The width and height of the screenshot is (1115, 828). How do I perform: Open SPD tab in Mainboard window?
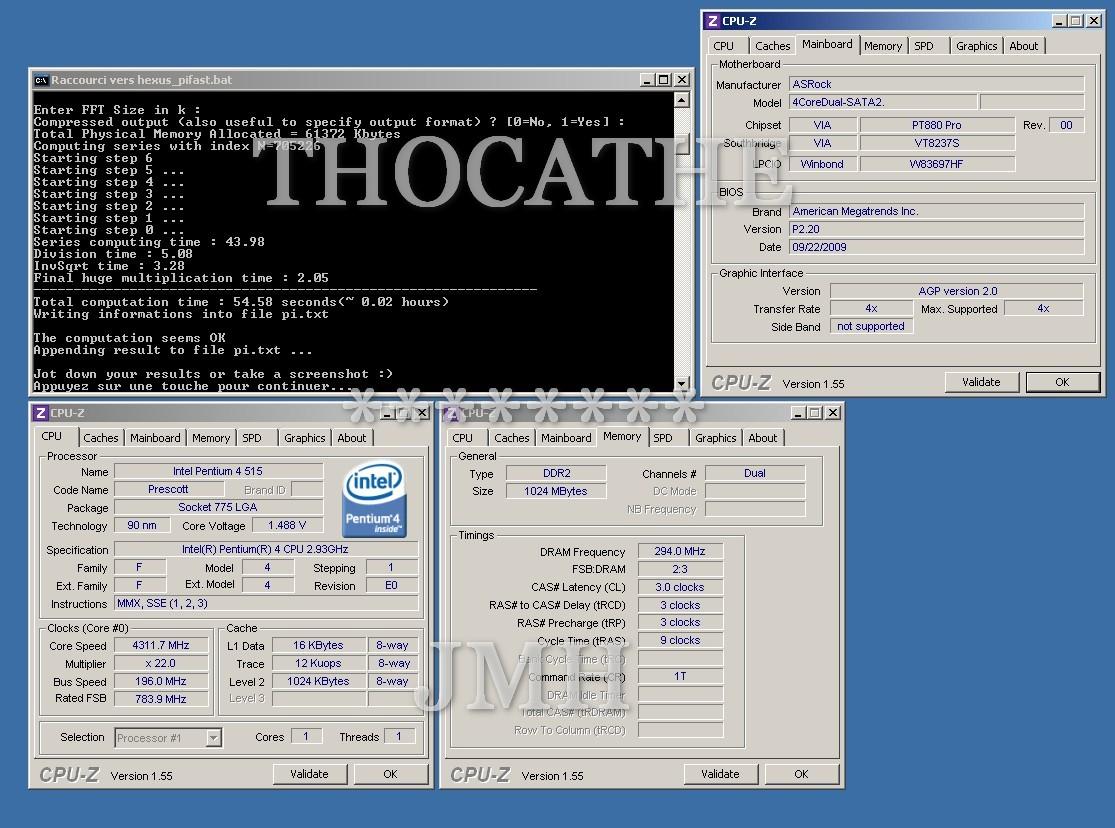[x=924, y=46]
